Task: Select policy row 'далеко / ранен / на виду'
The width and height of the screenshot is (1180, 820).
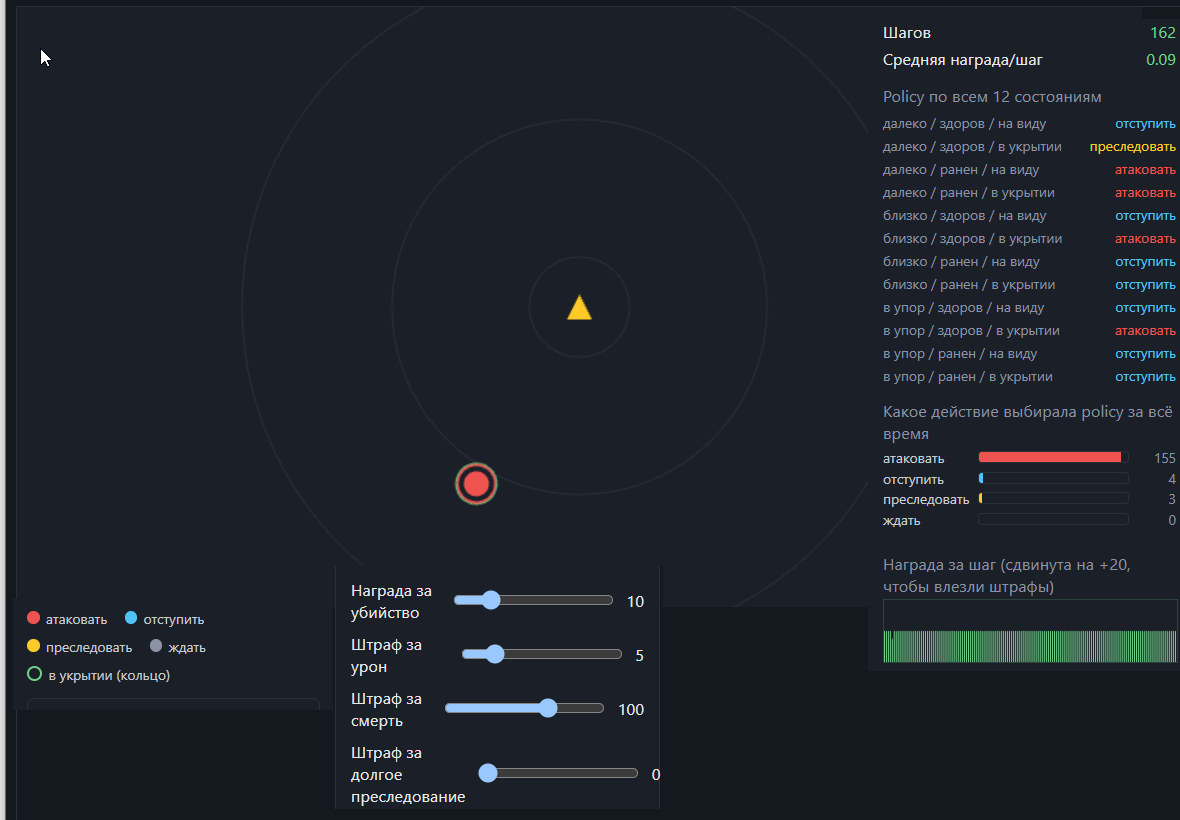Action: 1029,170
